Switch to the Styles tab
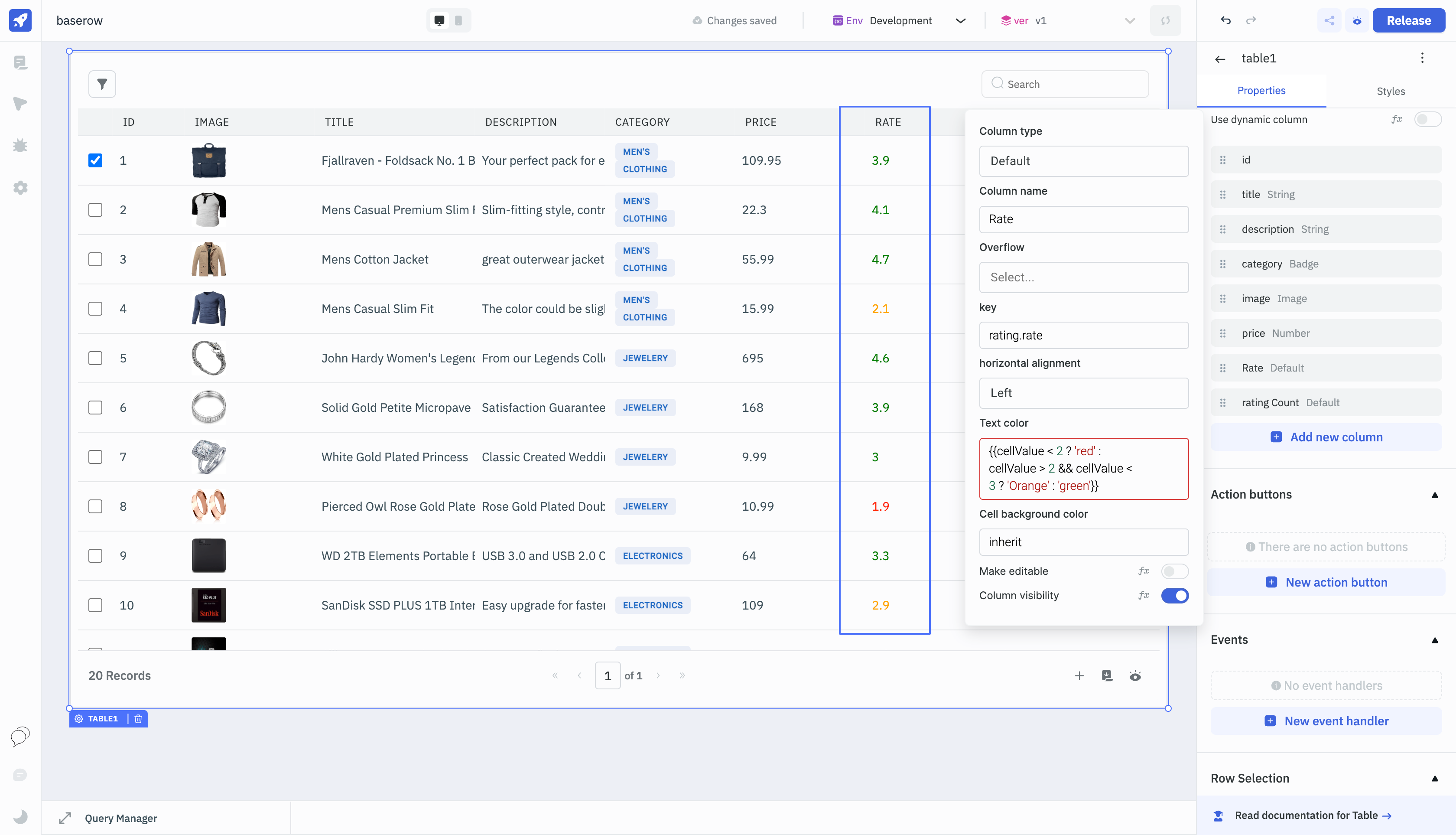This screenshot has height=835, width=1456. pyautogui.click(x=1390, y=91)
